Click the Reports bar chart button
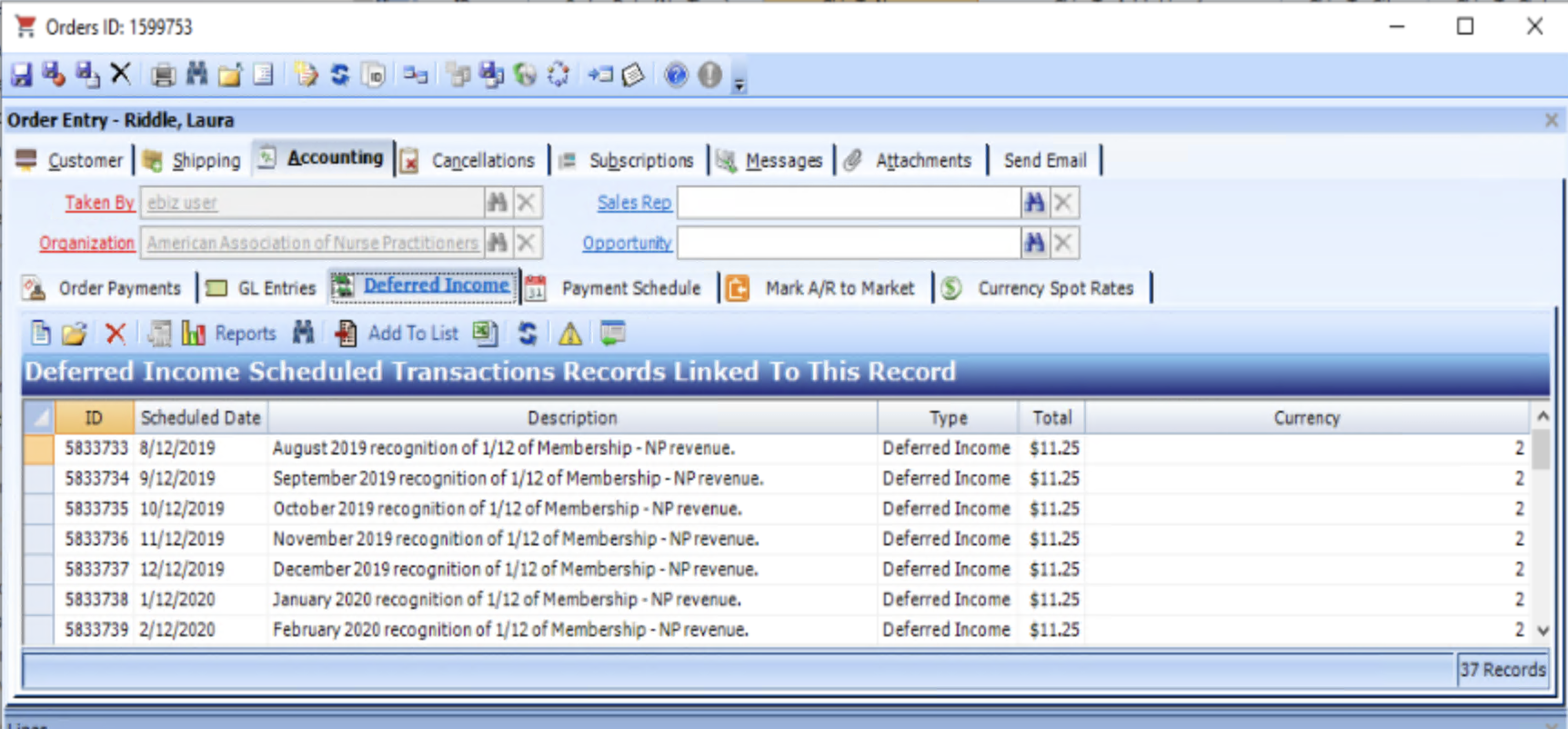The width and height of the screenshot is (1568, 729). [x=229, y=334]
